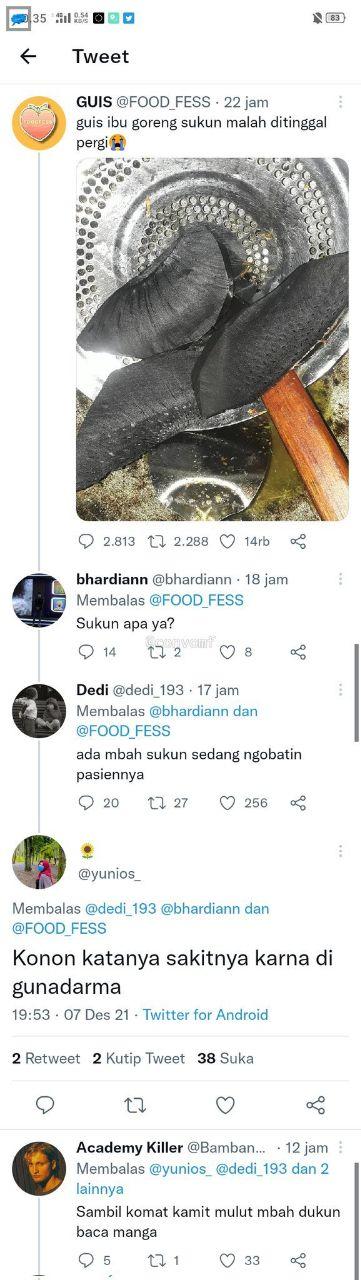Tap the heart under the yunios_ main tweet

(x=226, y=1105)
